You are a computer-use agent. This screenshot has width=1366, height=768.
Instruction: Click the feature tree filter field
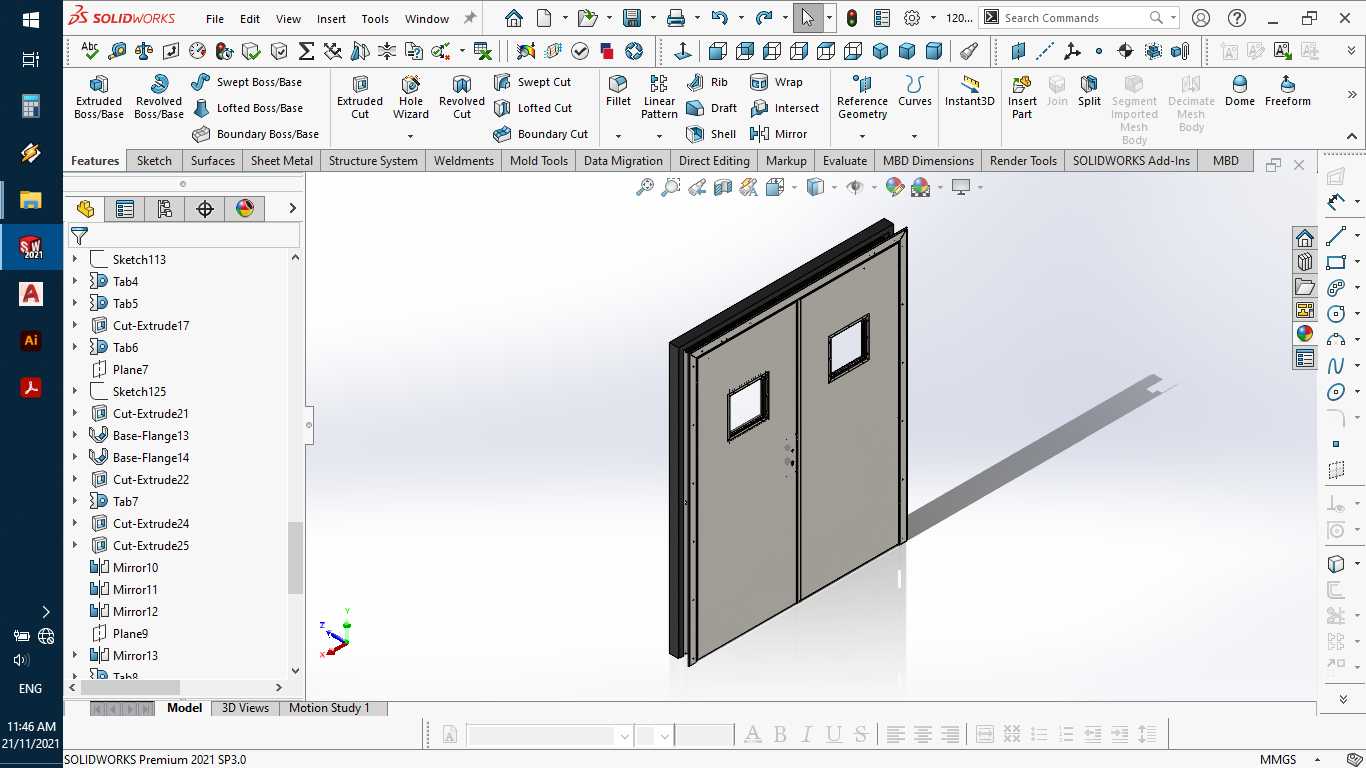pos(184,235)
